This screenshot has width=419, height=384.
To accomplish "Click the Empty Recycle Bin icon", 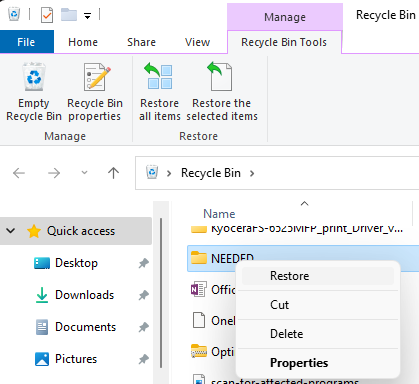I will [x=34, y=77].
